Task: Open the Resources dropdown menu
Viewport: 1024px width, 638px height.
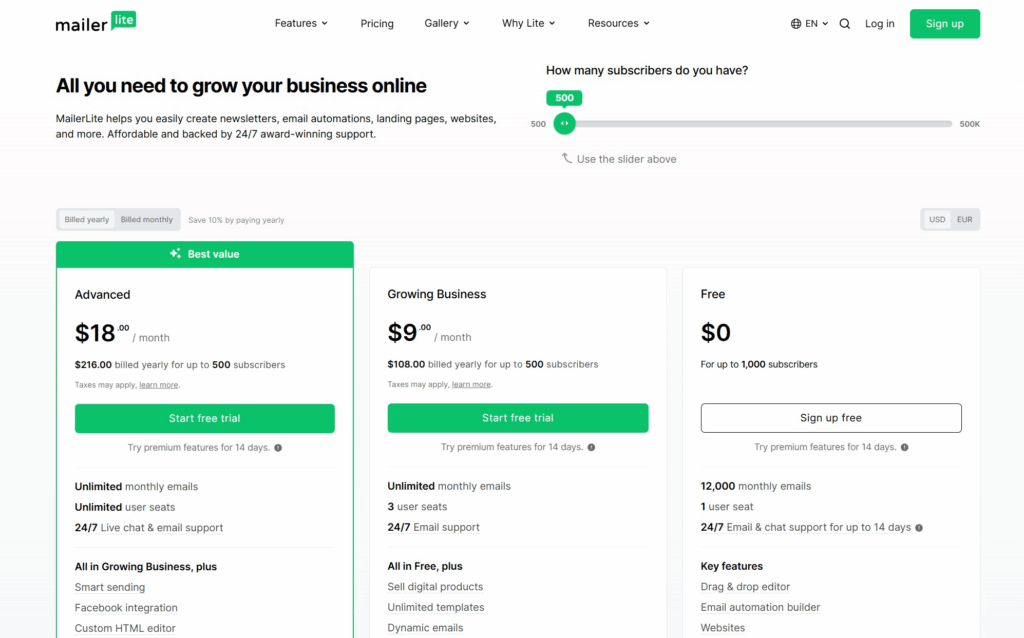Action: pos(618,24)
